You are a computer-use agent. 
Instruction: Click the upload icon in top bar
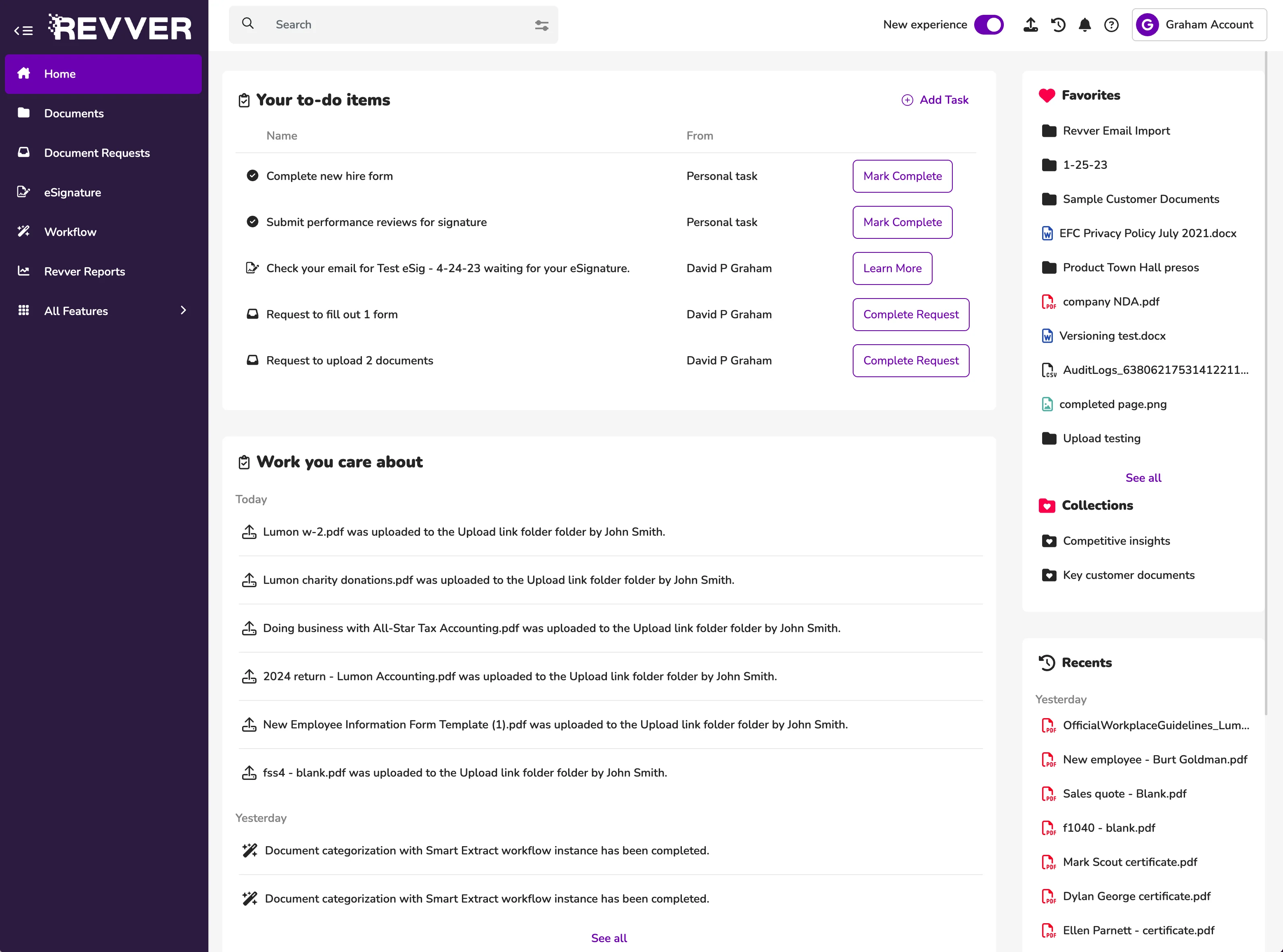[x=1030, y=25]
